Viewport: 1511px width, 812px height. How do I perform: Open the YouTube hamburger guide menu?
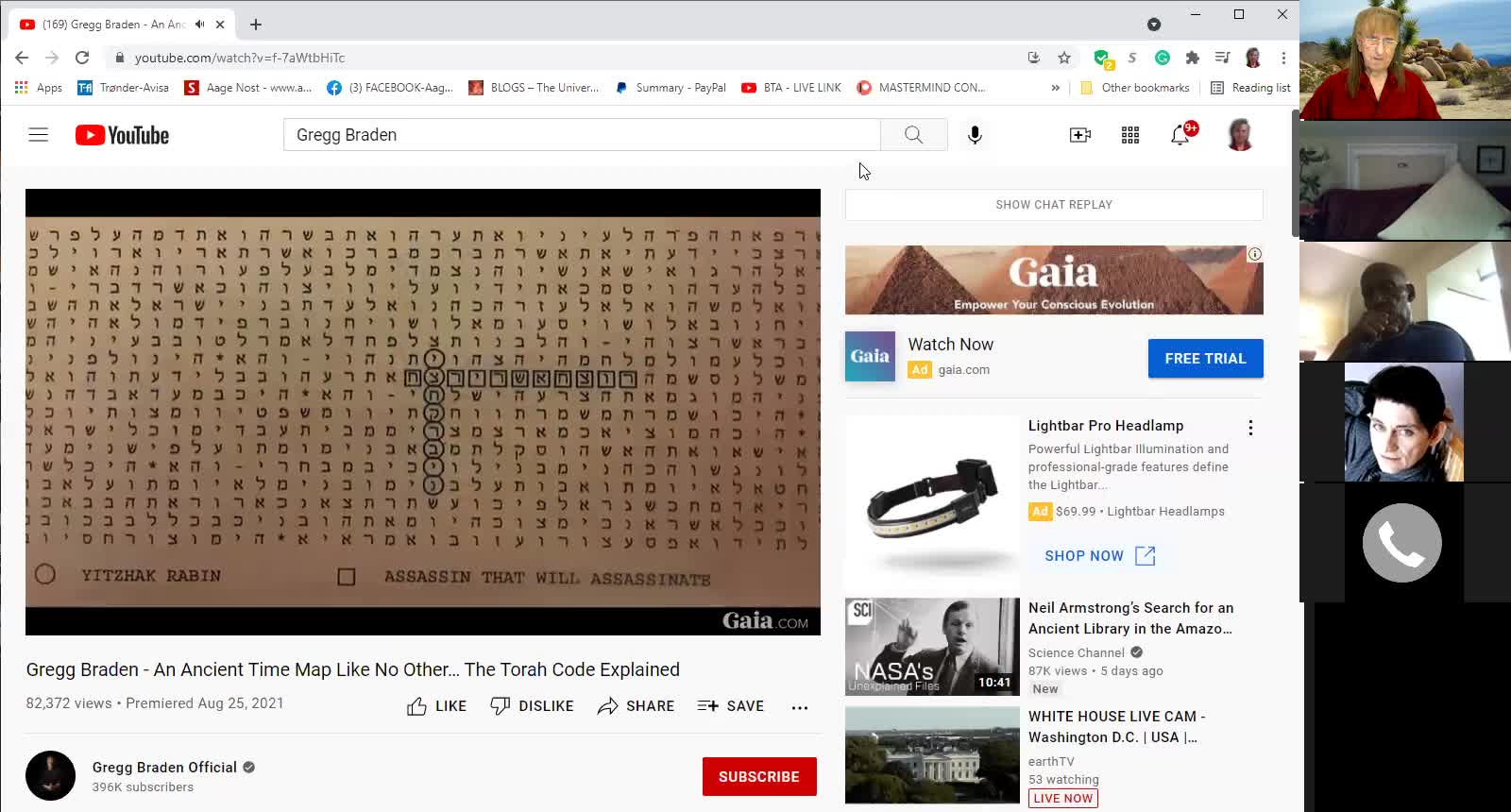point(38,135)
